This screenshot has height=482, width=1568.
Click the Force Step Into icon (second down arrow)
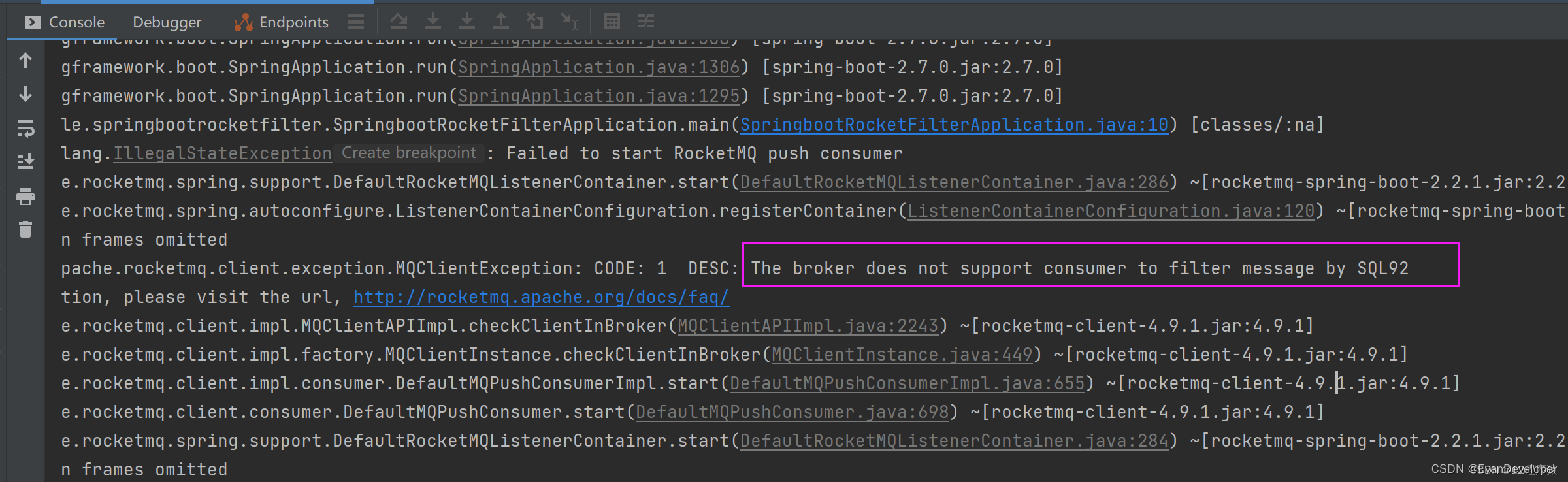[x=467, y=22]
